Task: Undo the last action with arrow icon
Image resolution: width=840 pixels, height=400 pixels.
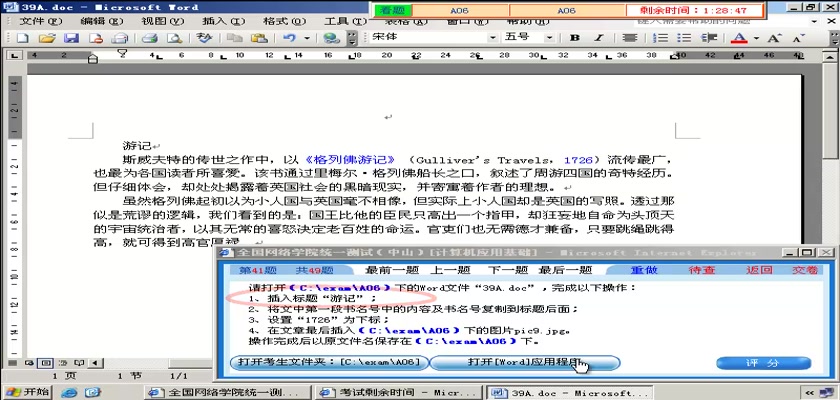Action: pyautogui.click(x=289, y=38)
